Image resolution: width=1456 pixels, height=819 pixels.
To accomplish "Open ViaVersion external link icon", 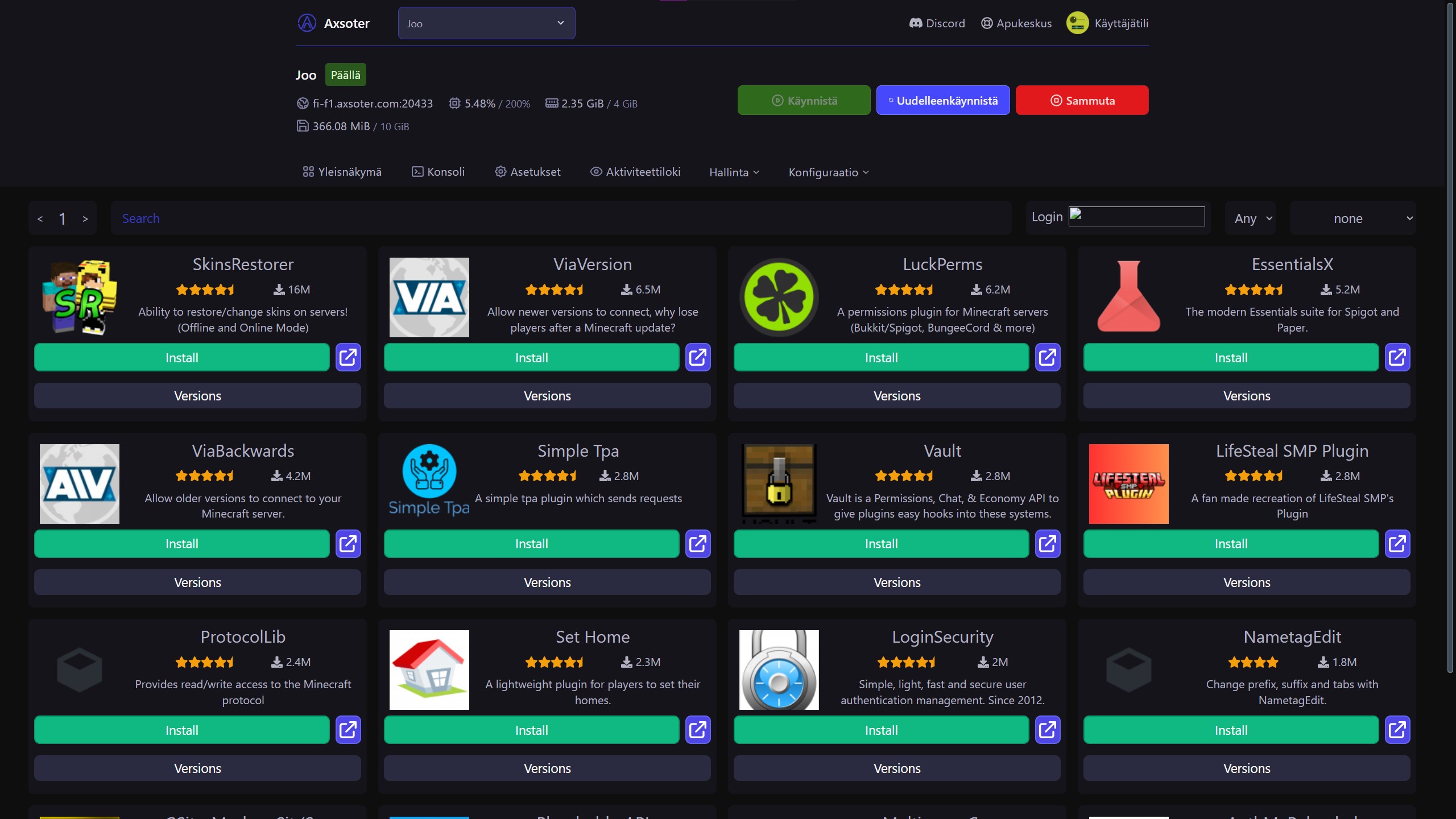I will [698, 357].
